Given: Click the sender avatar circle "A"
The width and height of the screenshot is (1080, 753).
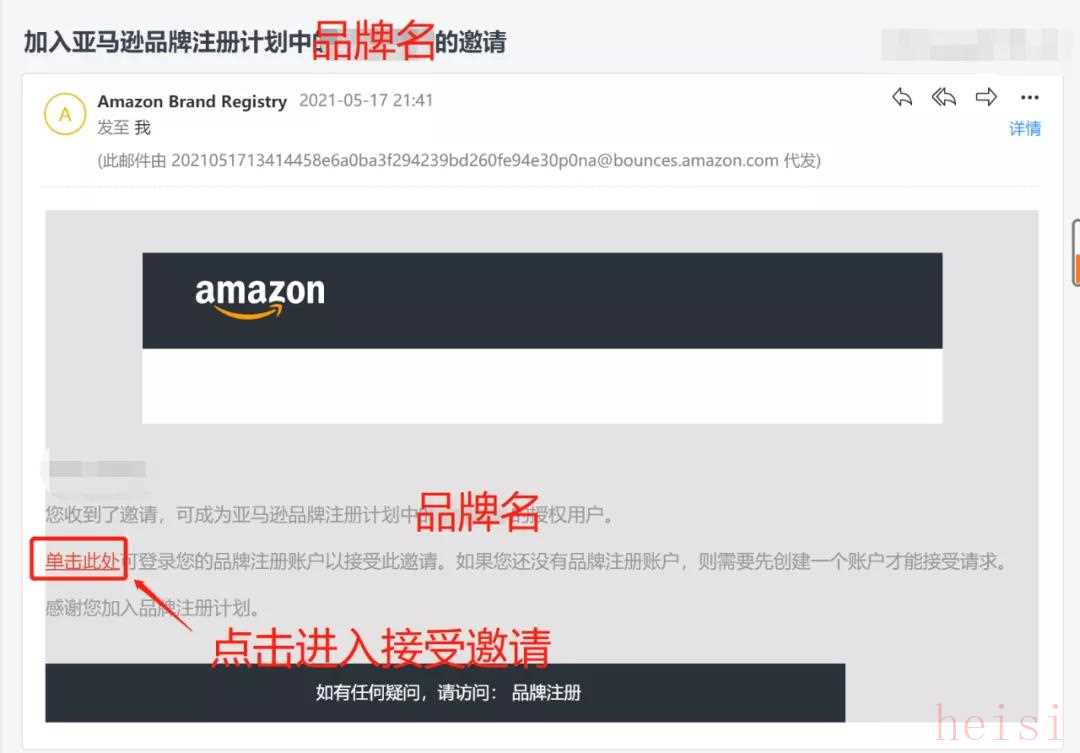Looking at the screenshot, I should tap(65, 114).
